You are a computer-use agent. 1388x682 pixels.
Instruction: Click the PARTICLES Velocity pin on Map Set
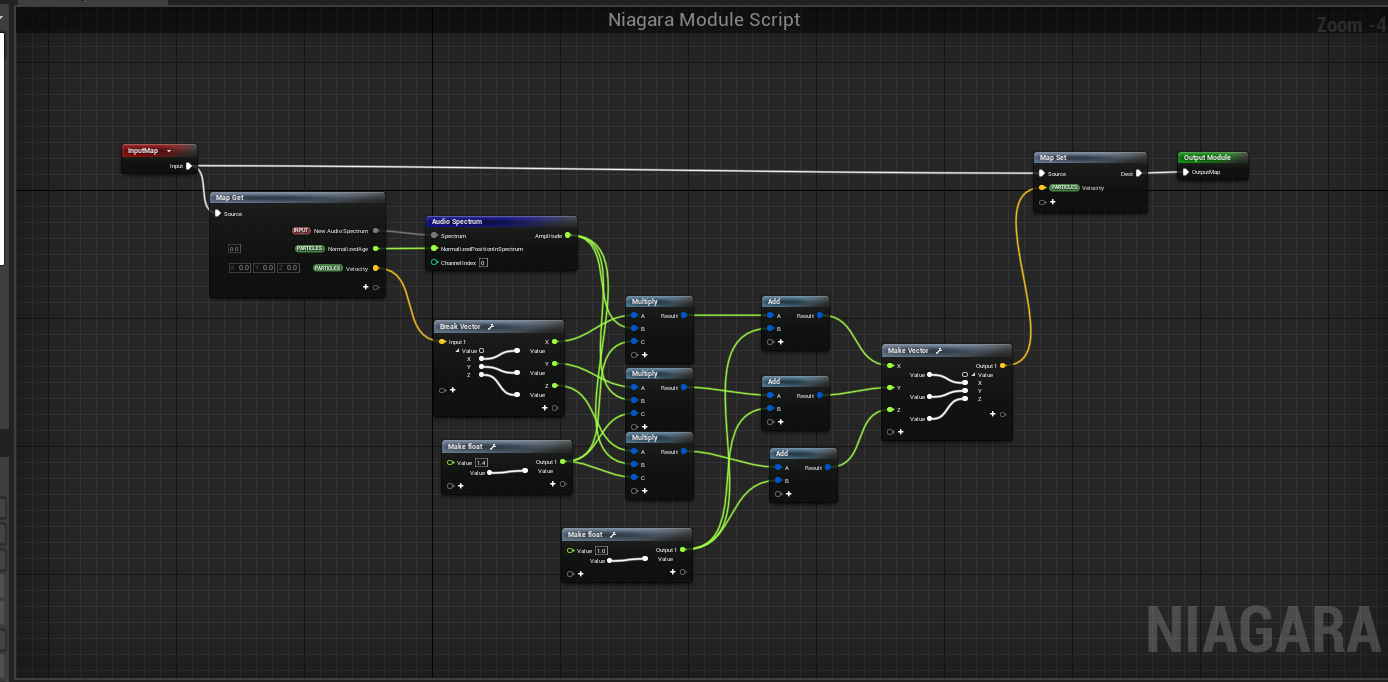point(1042,187)
